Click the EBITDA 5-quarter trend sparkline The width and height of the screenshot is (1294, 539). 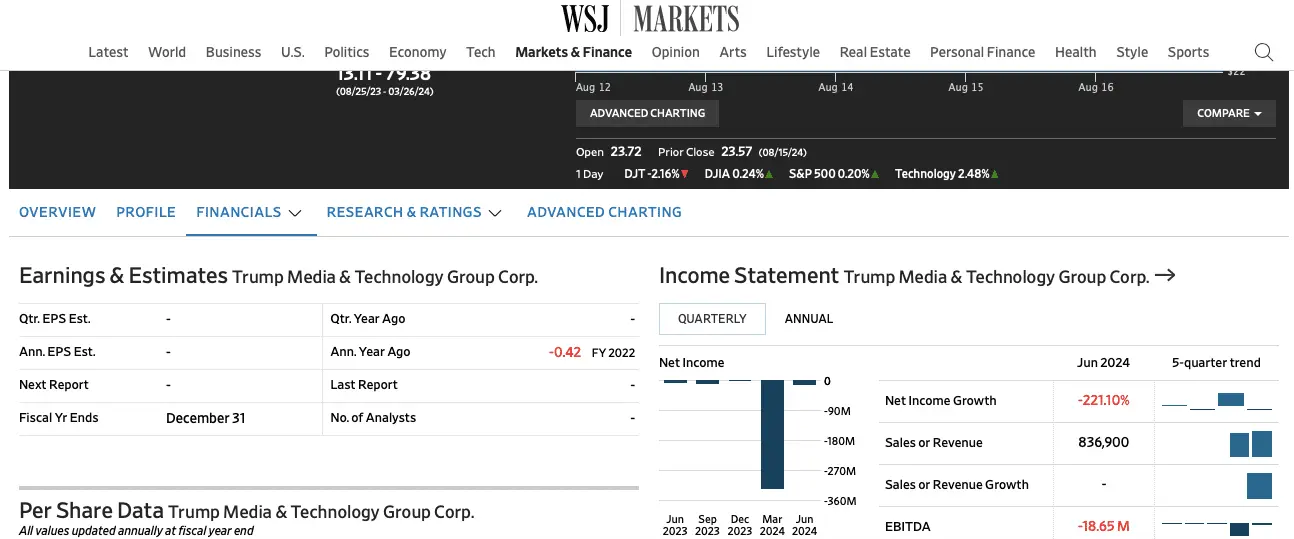(x=1216, y=526)
